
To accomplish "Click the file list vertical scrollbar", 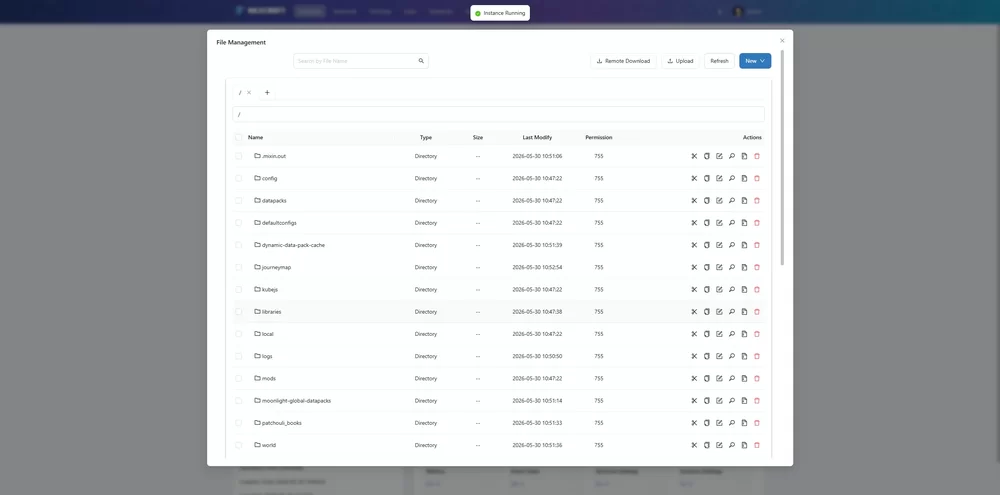I will 783,158.
